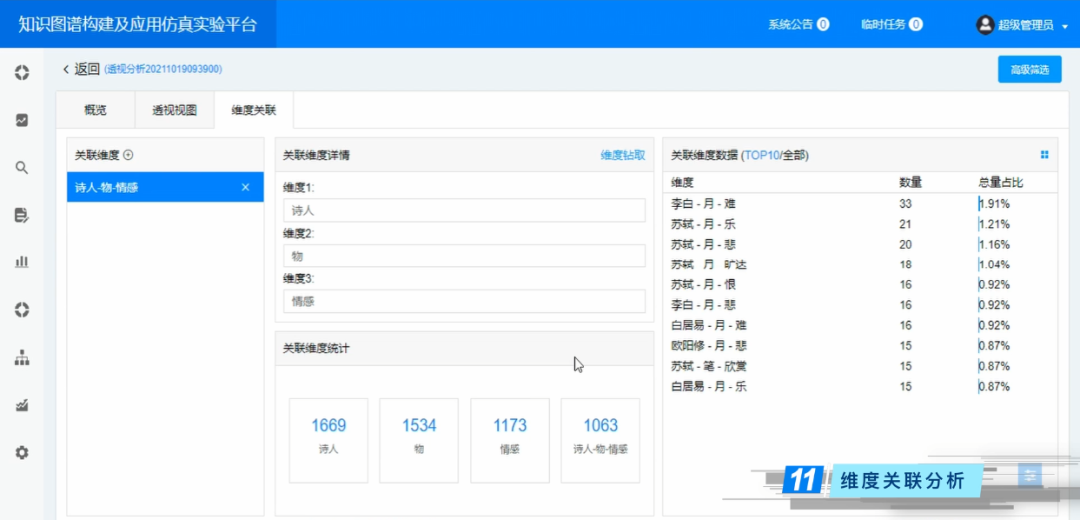1080x520 pixels.
Task: Open the bar chart icon in sidebar
Action: coord(22,262)
